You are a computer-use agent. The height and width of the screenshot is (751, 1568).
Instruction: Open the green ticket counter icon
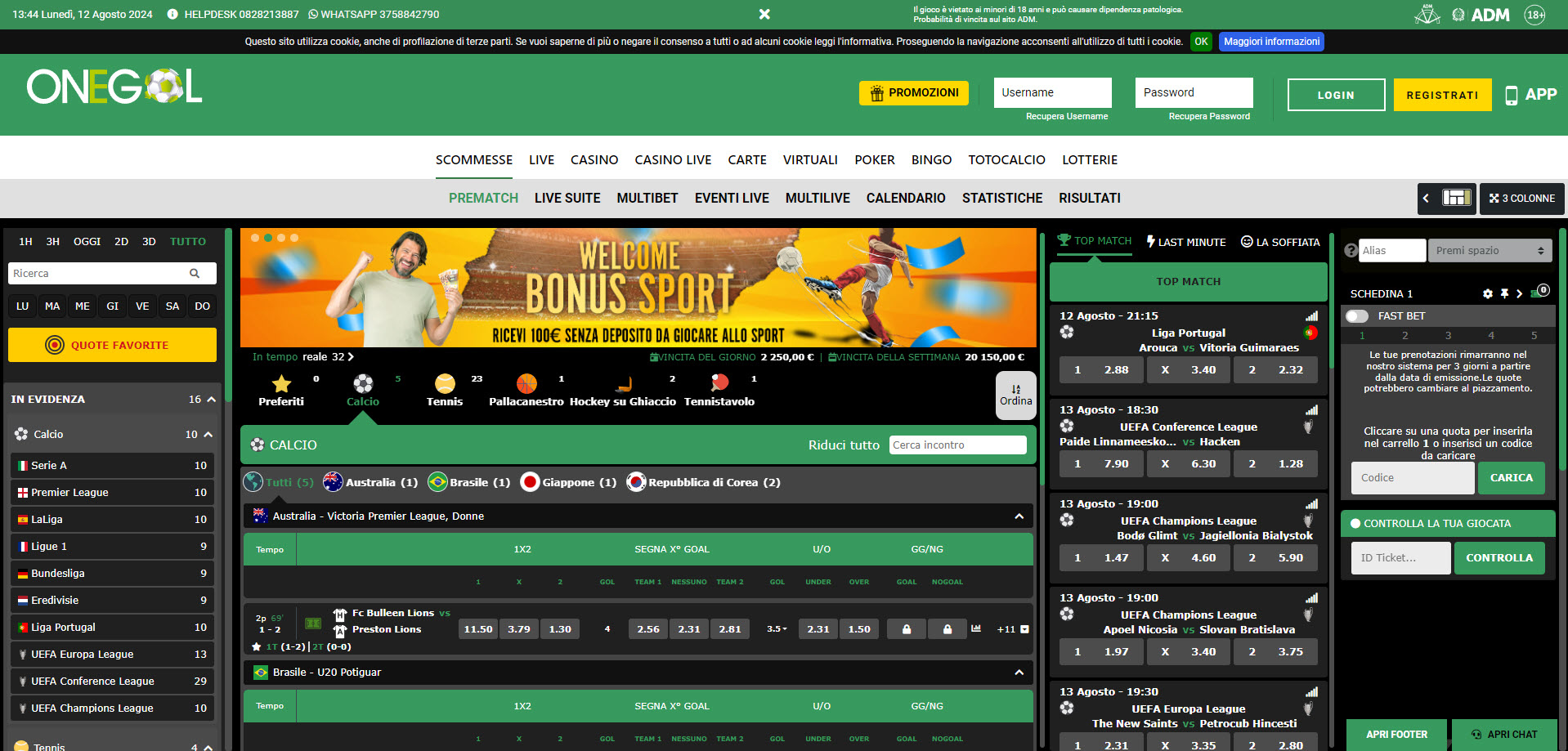click(1539, 292)
